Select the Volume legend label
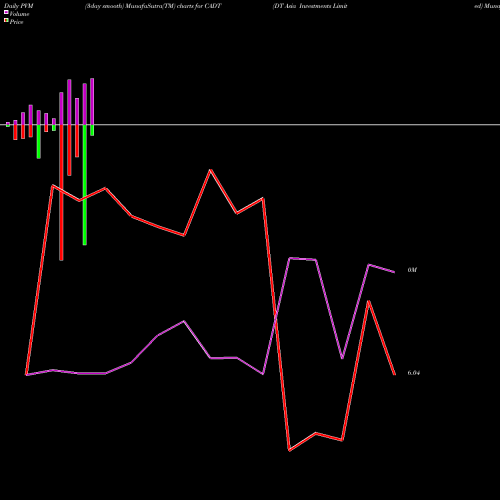The height and width of the screenshot is (500, 500). [x=19, y=14]
